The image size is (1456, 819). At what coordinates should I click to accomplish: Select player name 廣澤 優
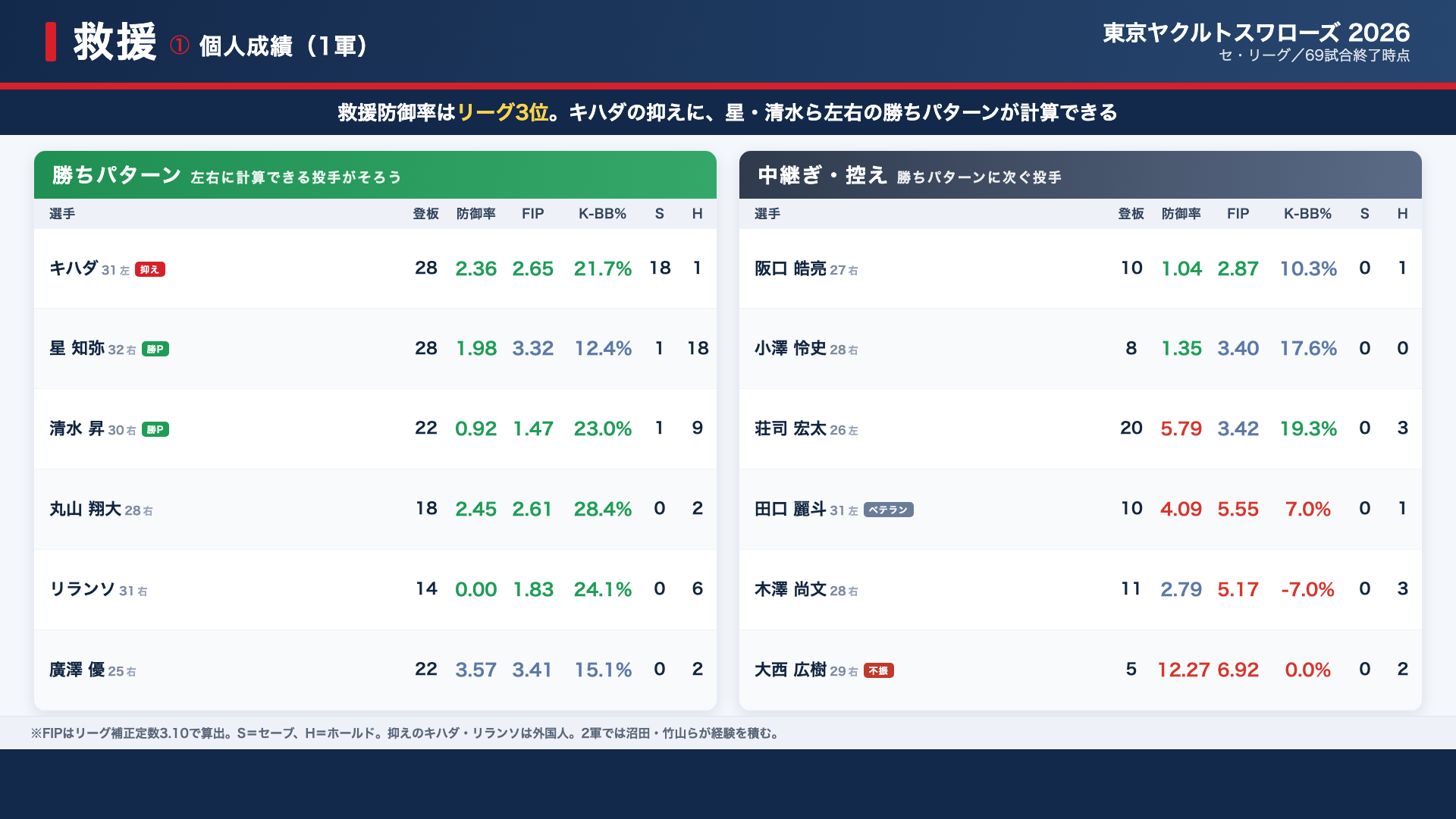[77, 670]
